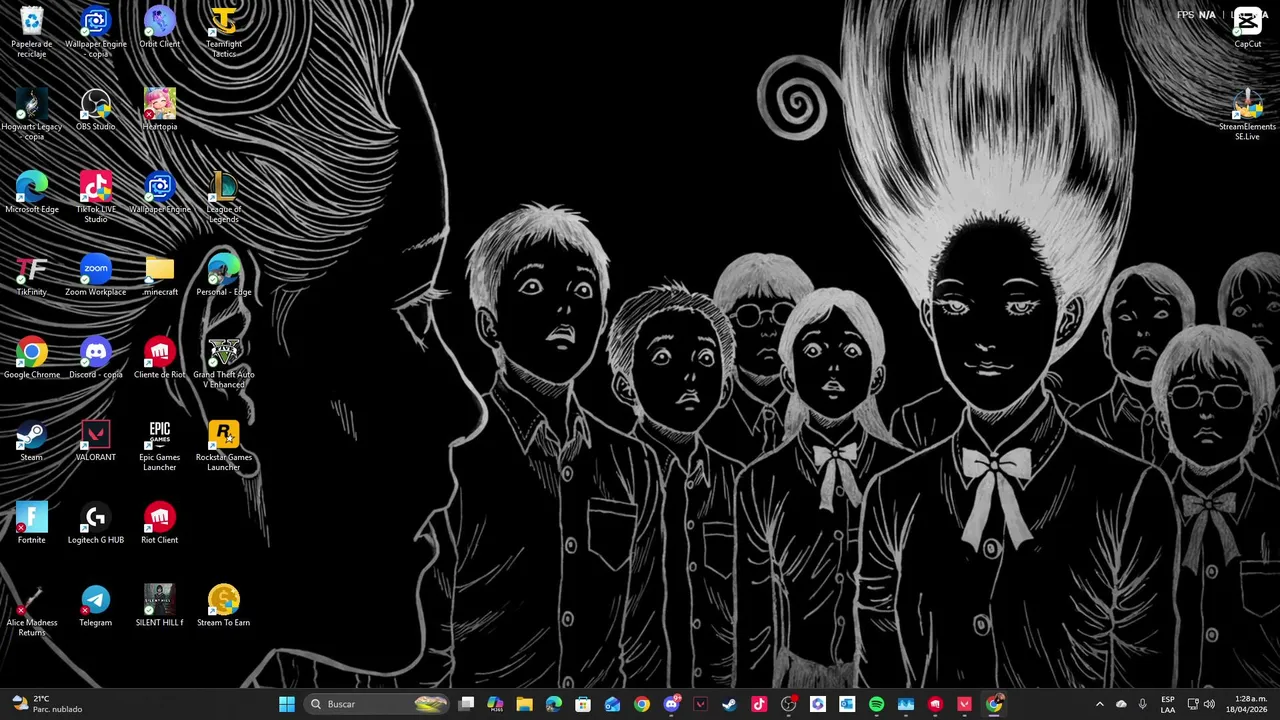This screenshot has height=720, width=1280.
Task: Select the Discord - copia desktop icon
Action: tap(96, 359)
